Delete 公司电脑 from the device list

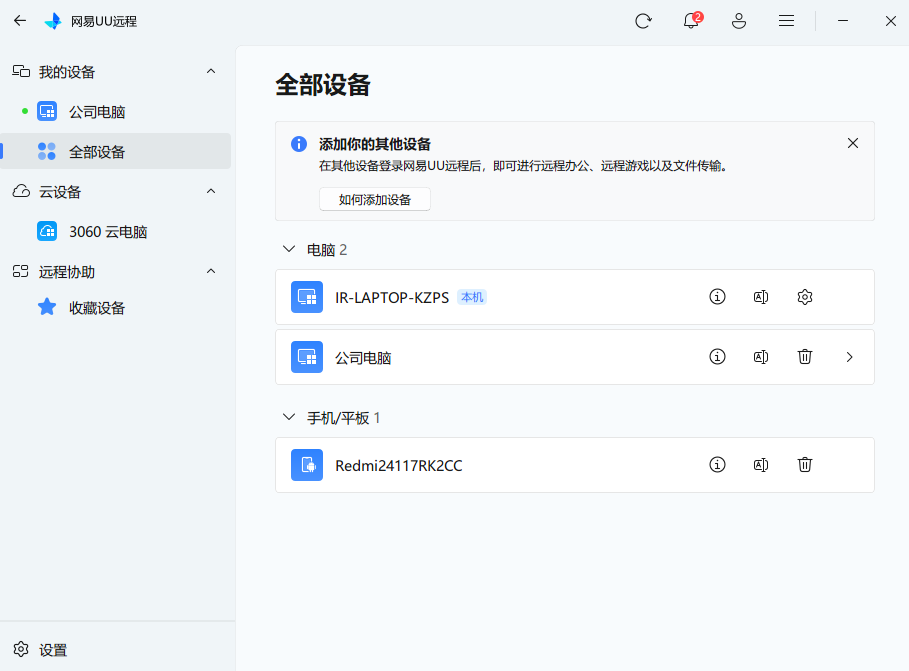[x=805, y=357]
